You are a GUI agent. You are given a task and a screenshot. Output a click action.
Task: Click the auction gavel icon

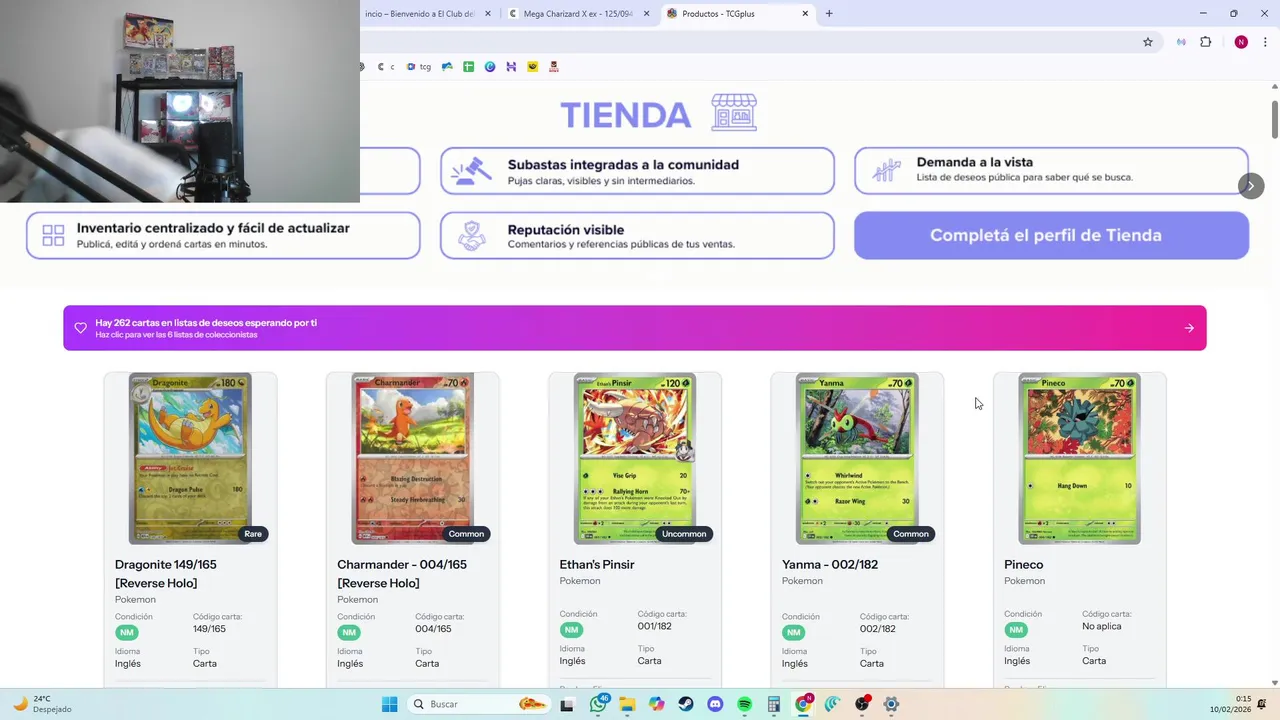(471, 171)
